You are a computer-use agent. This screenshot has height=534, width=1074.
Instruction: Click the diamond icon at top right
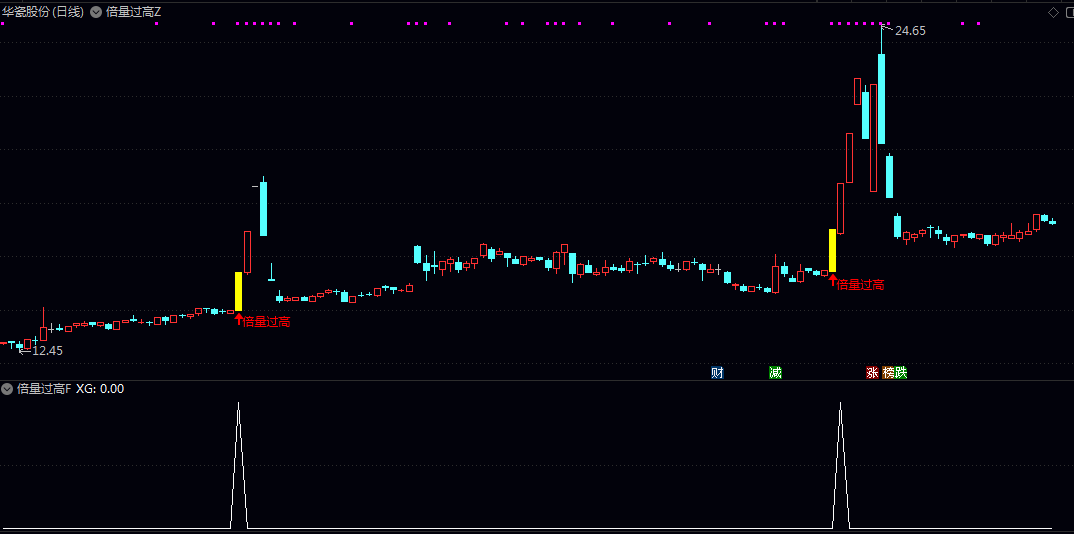coord(1053,12)
